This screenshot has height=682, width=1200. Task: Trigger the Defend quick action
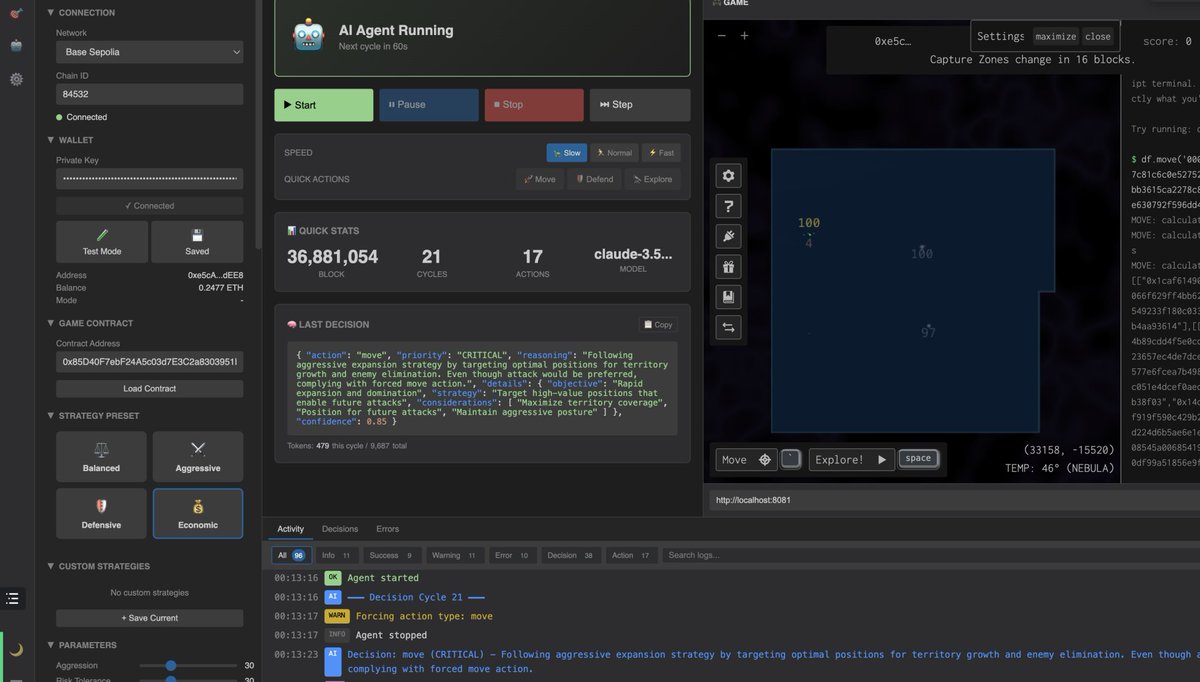click(x=594, y=179)
